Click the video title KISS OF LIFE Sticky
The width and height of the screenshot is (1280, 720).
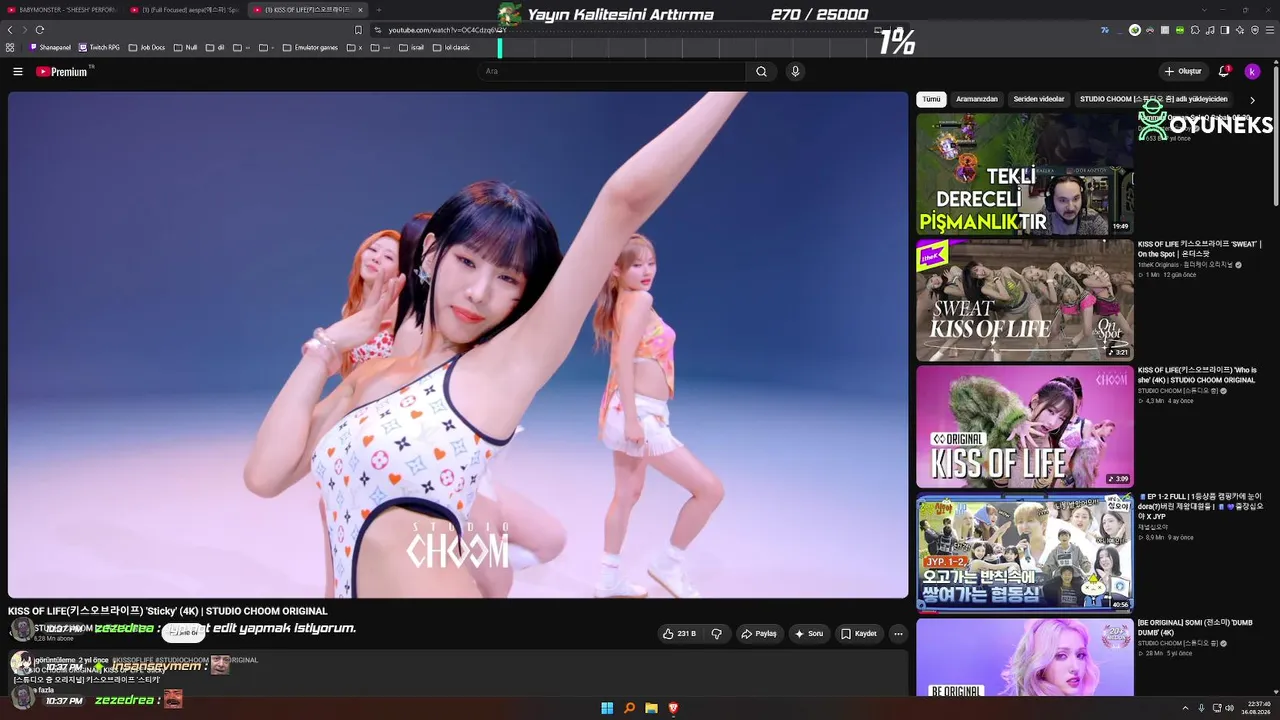pyautogui.click(x=168, y=611)
